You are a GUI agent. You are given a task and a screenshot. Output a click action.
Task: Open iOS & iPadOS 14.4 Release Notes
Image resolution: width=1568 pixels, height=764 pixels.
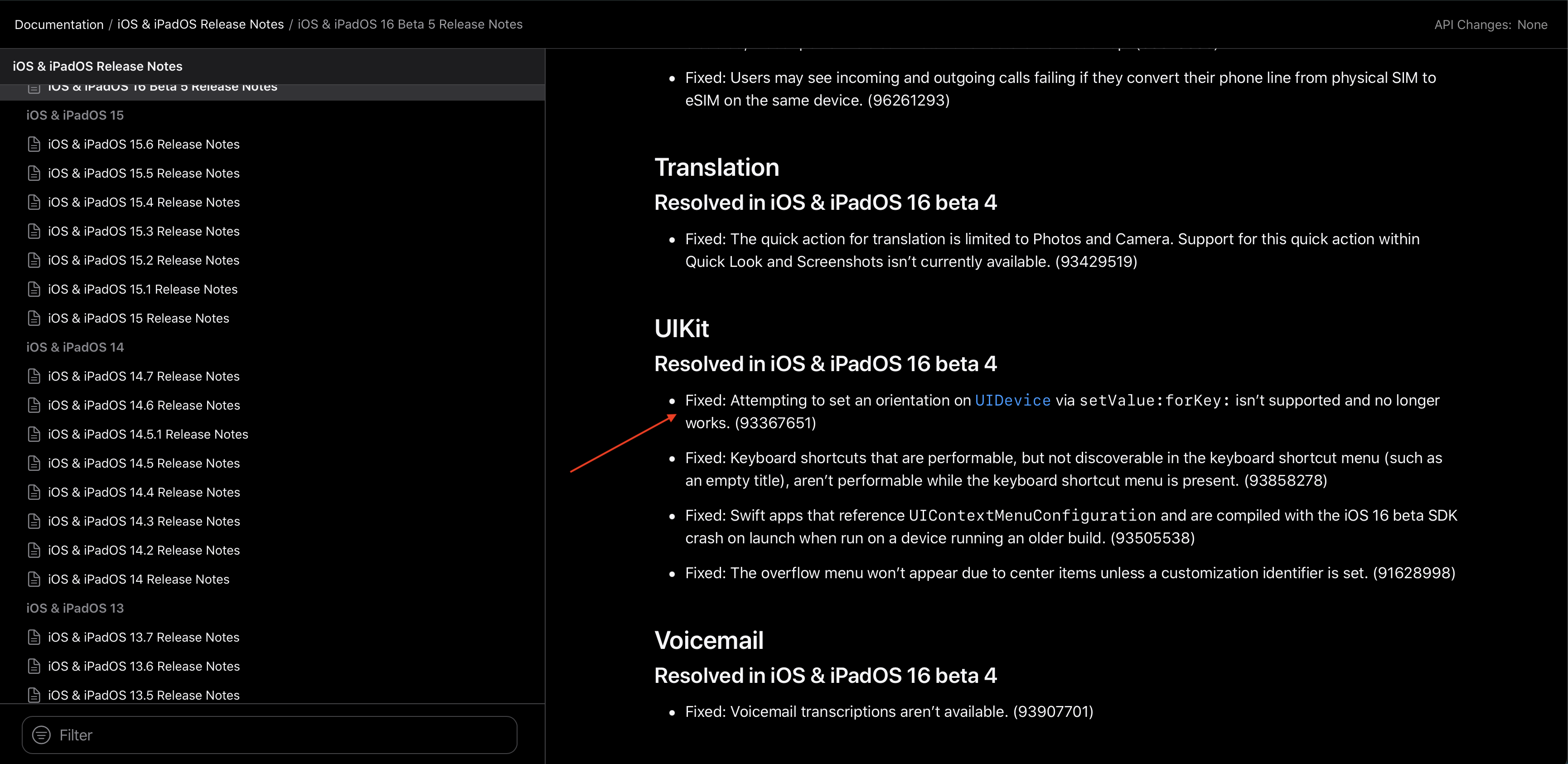144,492
